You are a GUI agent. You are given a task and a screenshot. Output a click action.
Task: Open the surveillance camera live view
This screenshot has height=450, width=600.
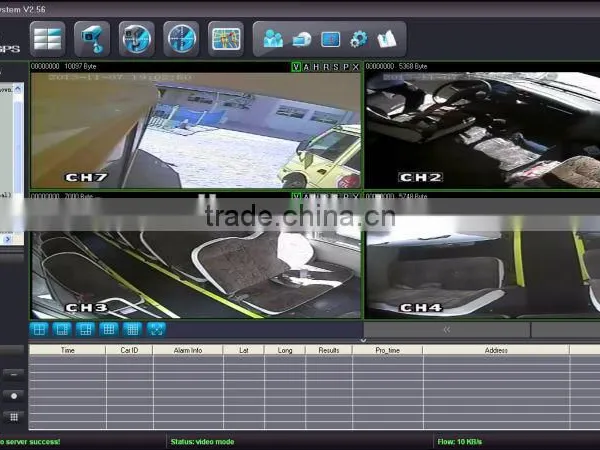coord(92,39)
